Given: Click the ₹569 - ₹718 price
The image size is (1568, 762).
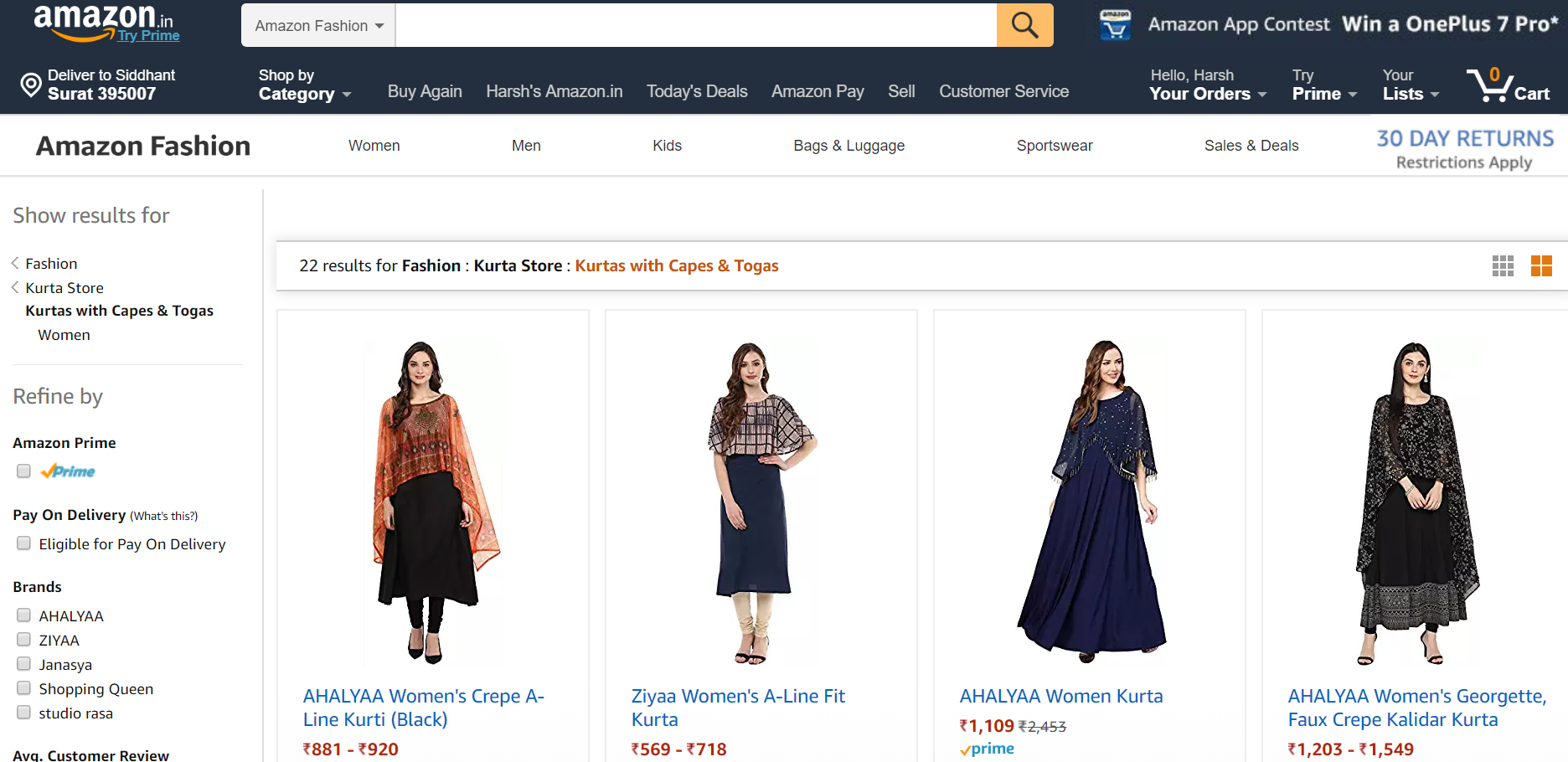Looking at the screenshot, I should click(678, 749).
